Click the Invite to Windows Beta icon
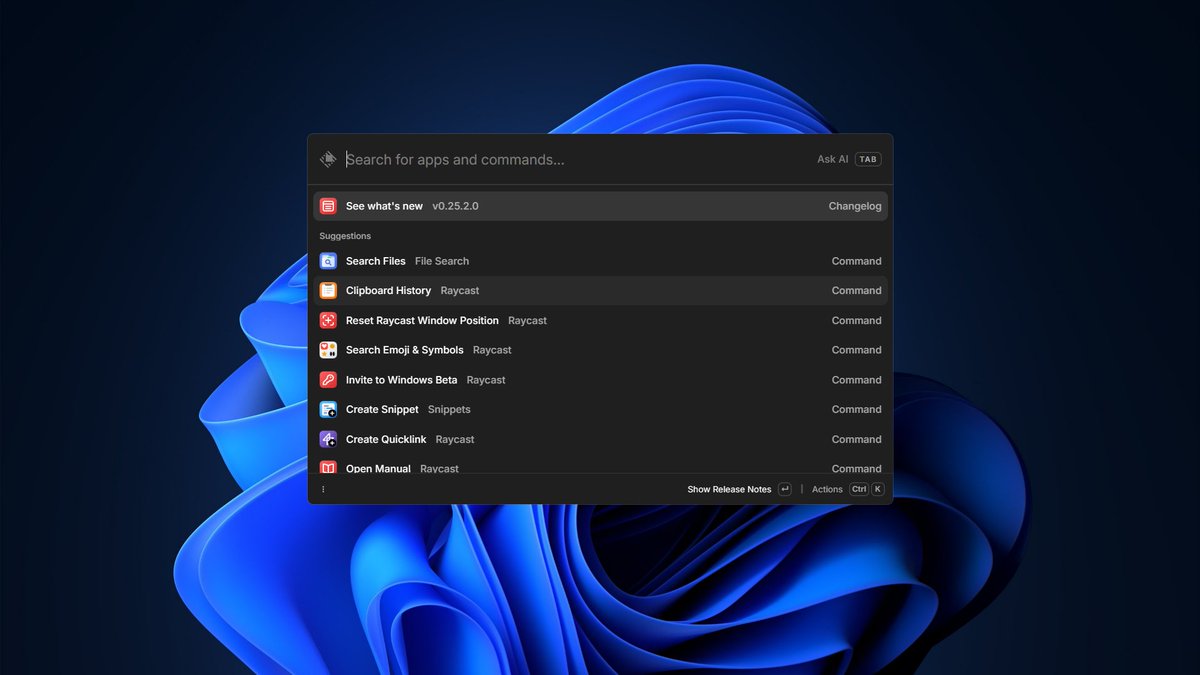This screenshot has height=675, width=1200. [x=328, y=380]
